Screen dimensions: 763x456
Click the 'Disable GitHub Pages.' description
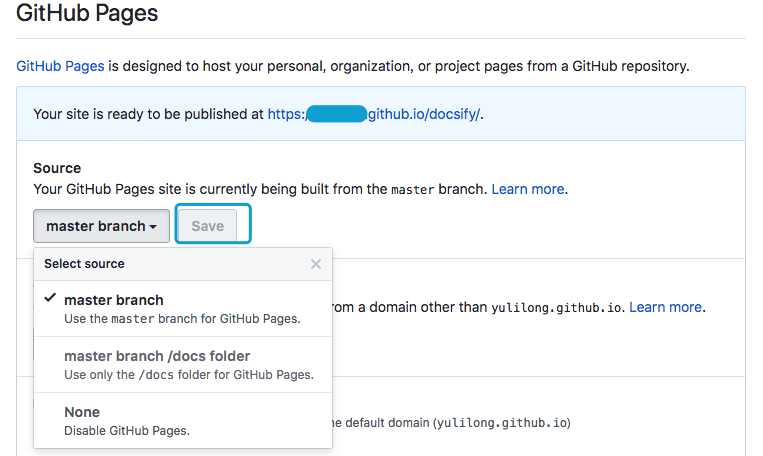127,431
